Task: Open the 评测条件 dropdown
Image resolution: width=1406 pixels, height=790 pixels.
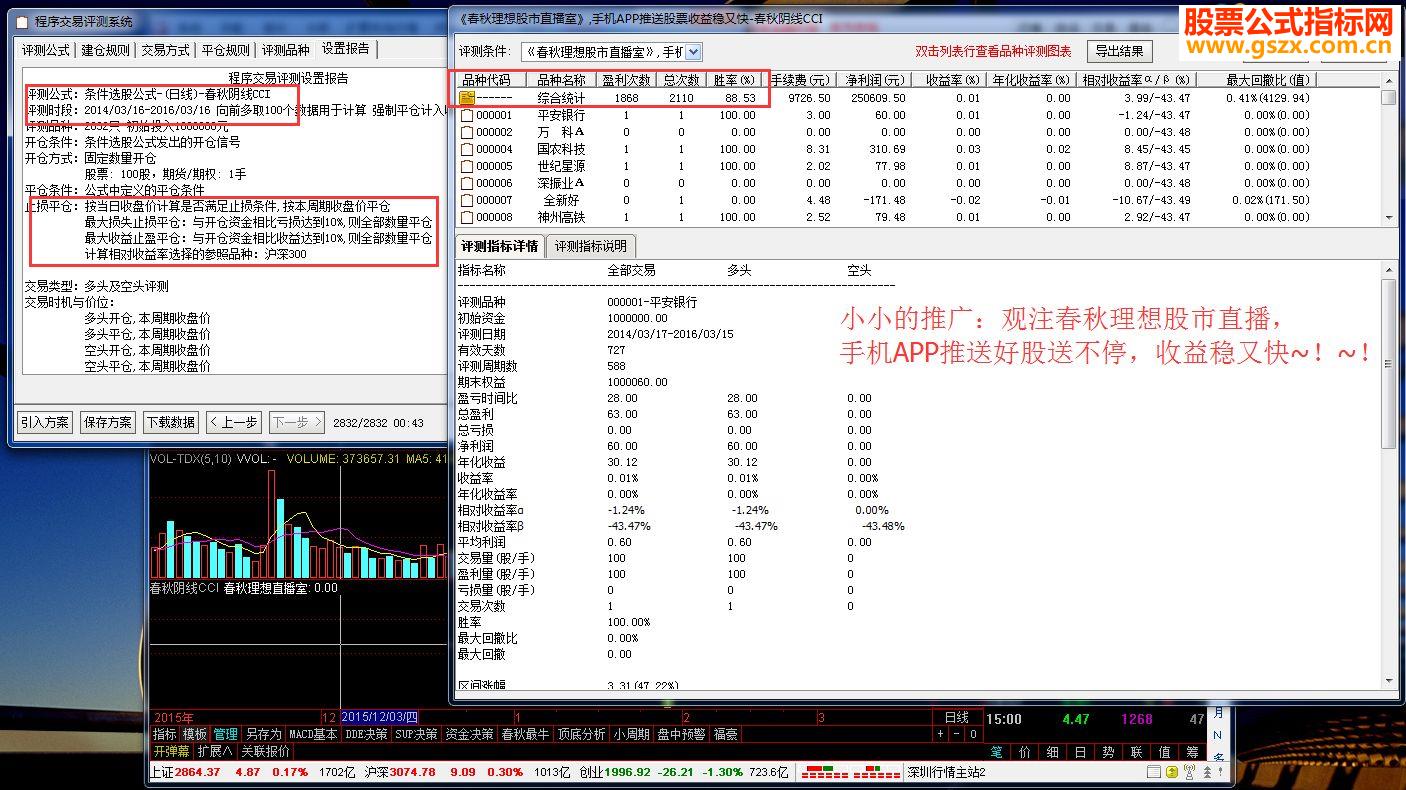Action: point(694,51)
